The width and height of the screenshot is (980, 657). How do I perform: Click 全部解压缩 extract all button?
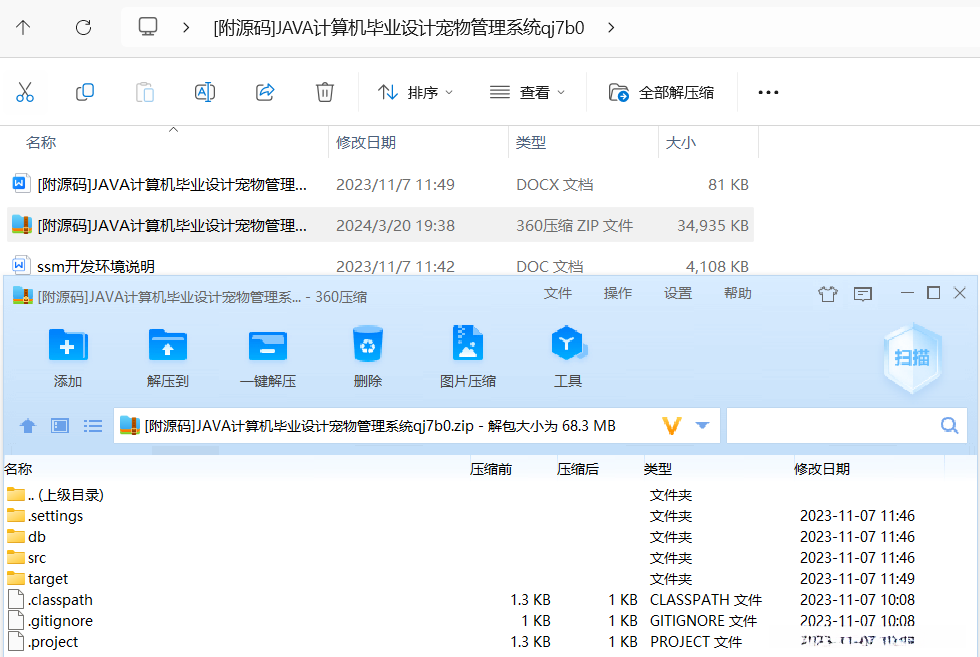pyautogui.click(x=661, y=93)
